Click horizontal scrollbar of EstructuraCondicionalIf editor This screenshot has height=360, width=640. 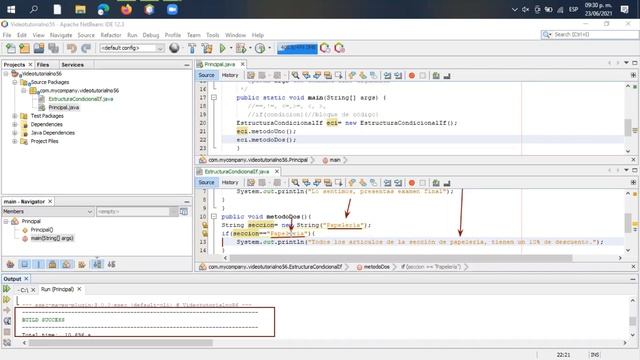pos(401,258)
